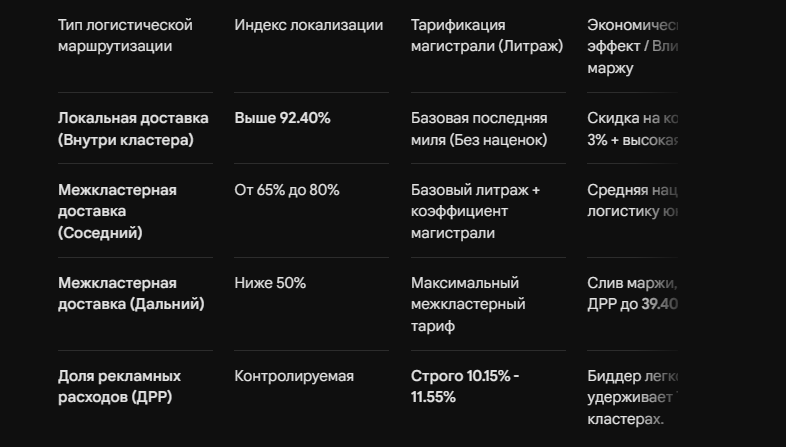Select the 'Тип логистической маршрутизации' column header

point(125,36)
